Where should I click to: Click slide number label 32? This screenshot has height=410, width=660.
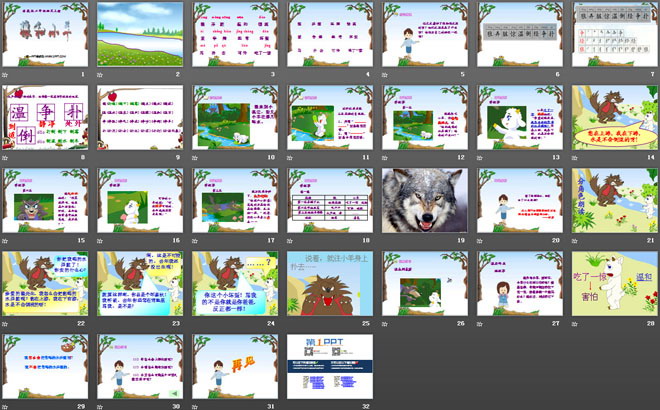click(366, 406)
